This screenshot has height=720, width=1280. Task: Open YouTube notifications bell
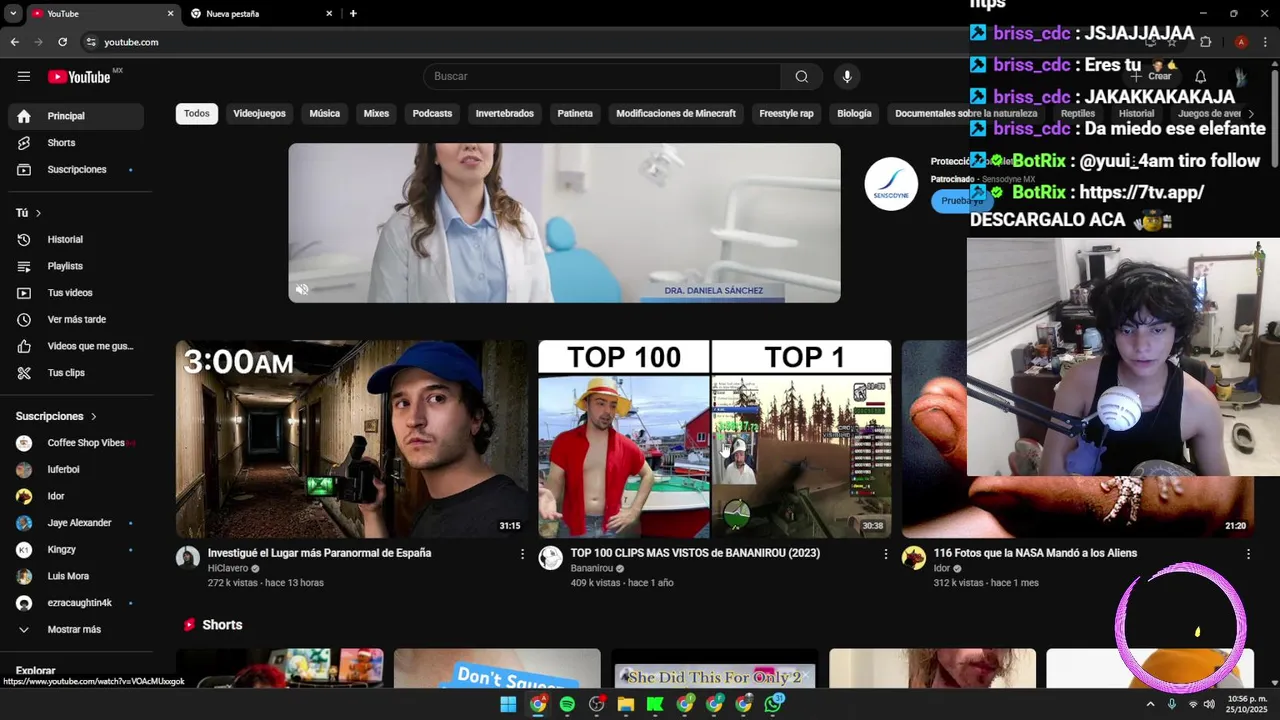[x=1201, y=77]
